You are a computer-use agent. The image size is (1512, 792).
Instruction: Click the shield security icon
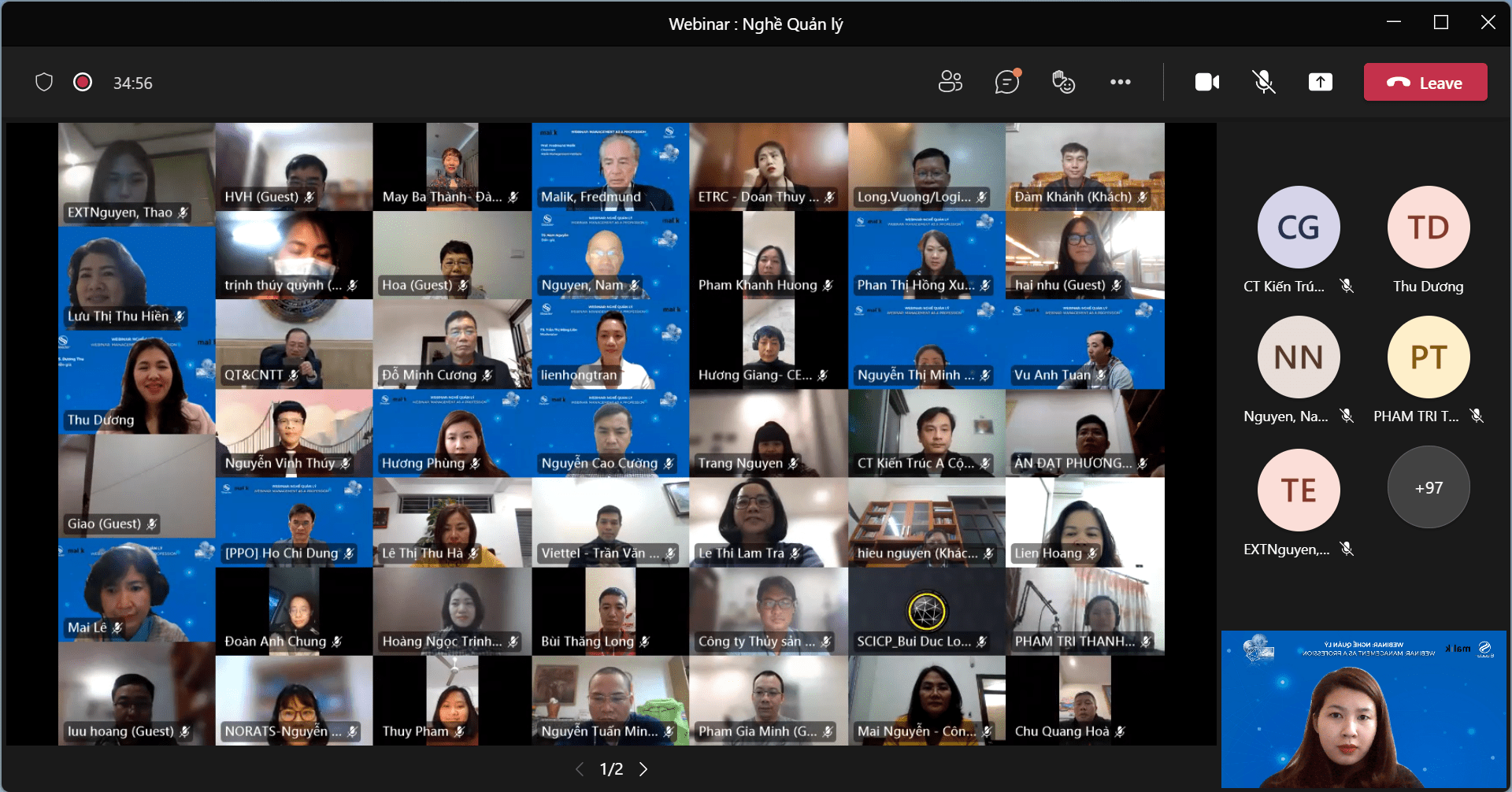[x=44, y=82]
